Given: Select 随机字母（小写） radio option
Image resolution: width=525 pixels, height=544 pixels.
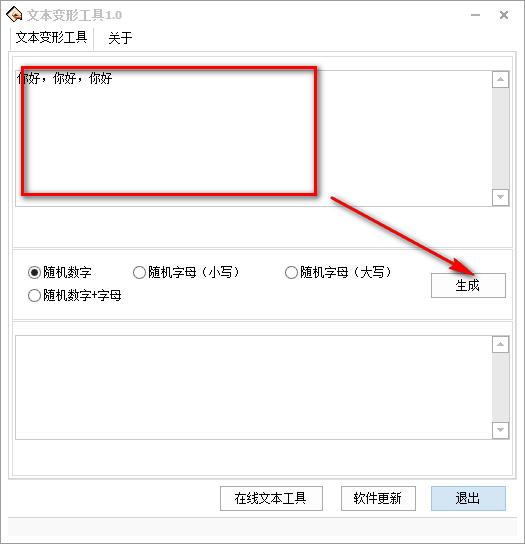Looking at the screenshot, I should click(x=187, y=272).
